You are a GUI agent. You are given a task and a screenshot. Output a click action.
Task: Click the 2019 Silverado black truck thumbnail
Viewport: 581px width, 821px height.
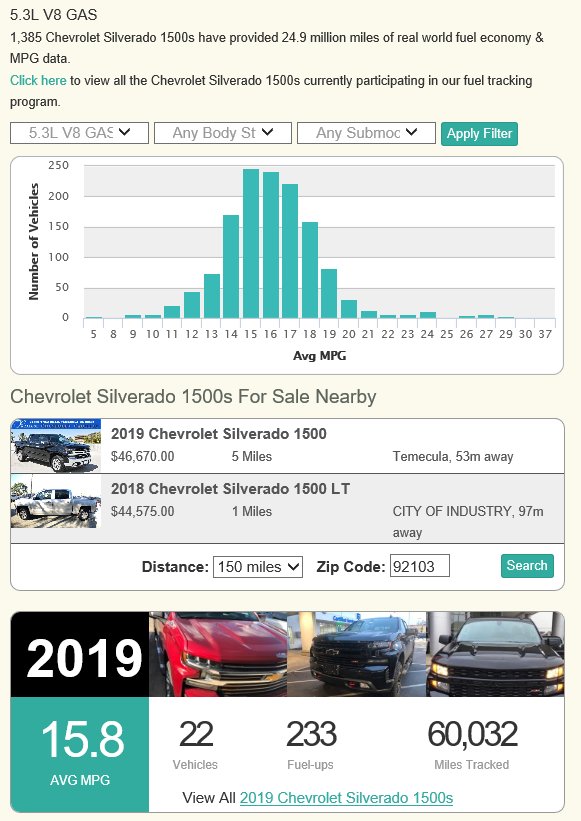[x=55, y=446]
